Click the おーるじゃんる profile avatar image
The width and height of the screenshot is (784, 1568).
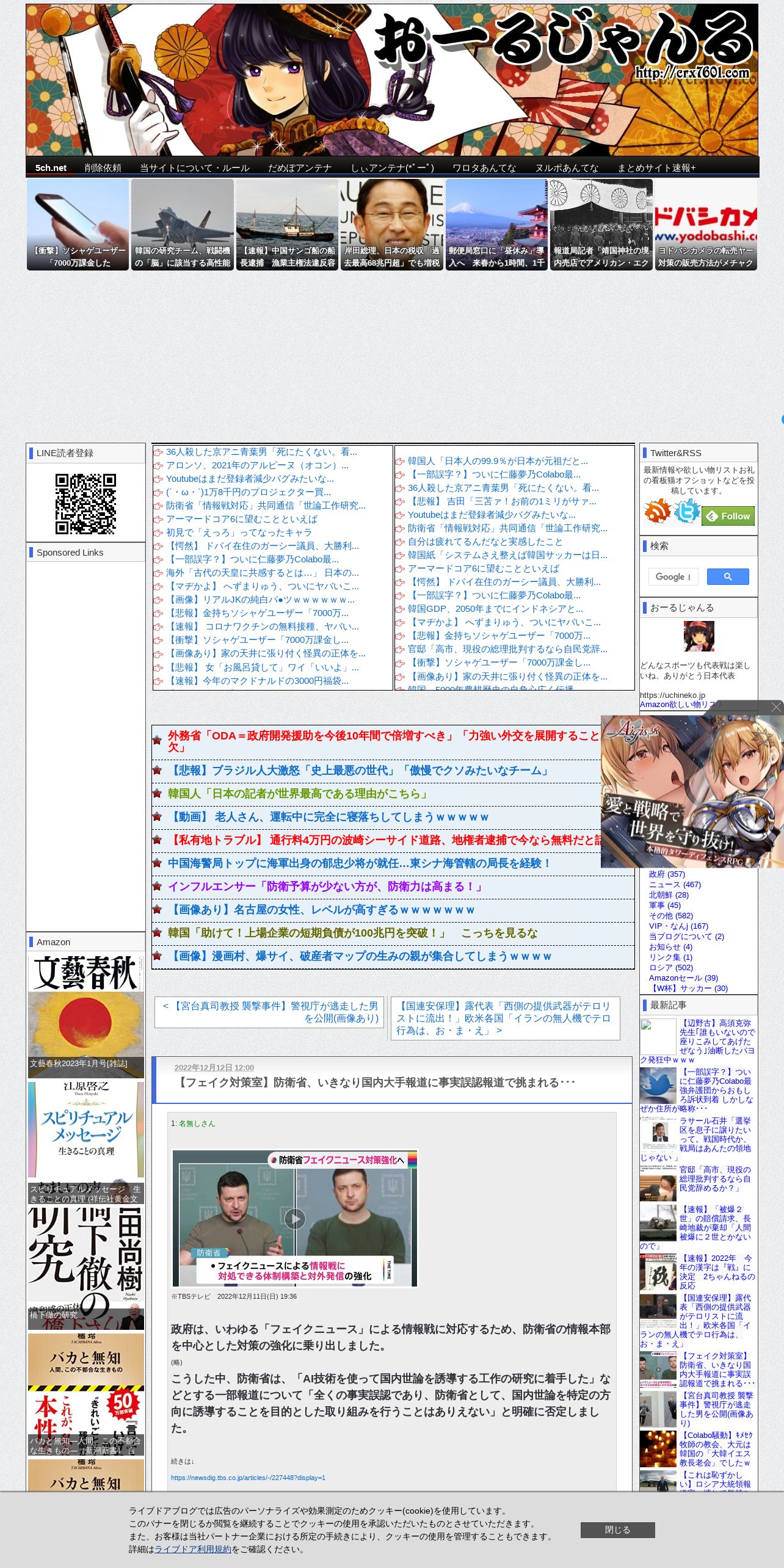(699, 636)
